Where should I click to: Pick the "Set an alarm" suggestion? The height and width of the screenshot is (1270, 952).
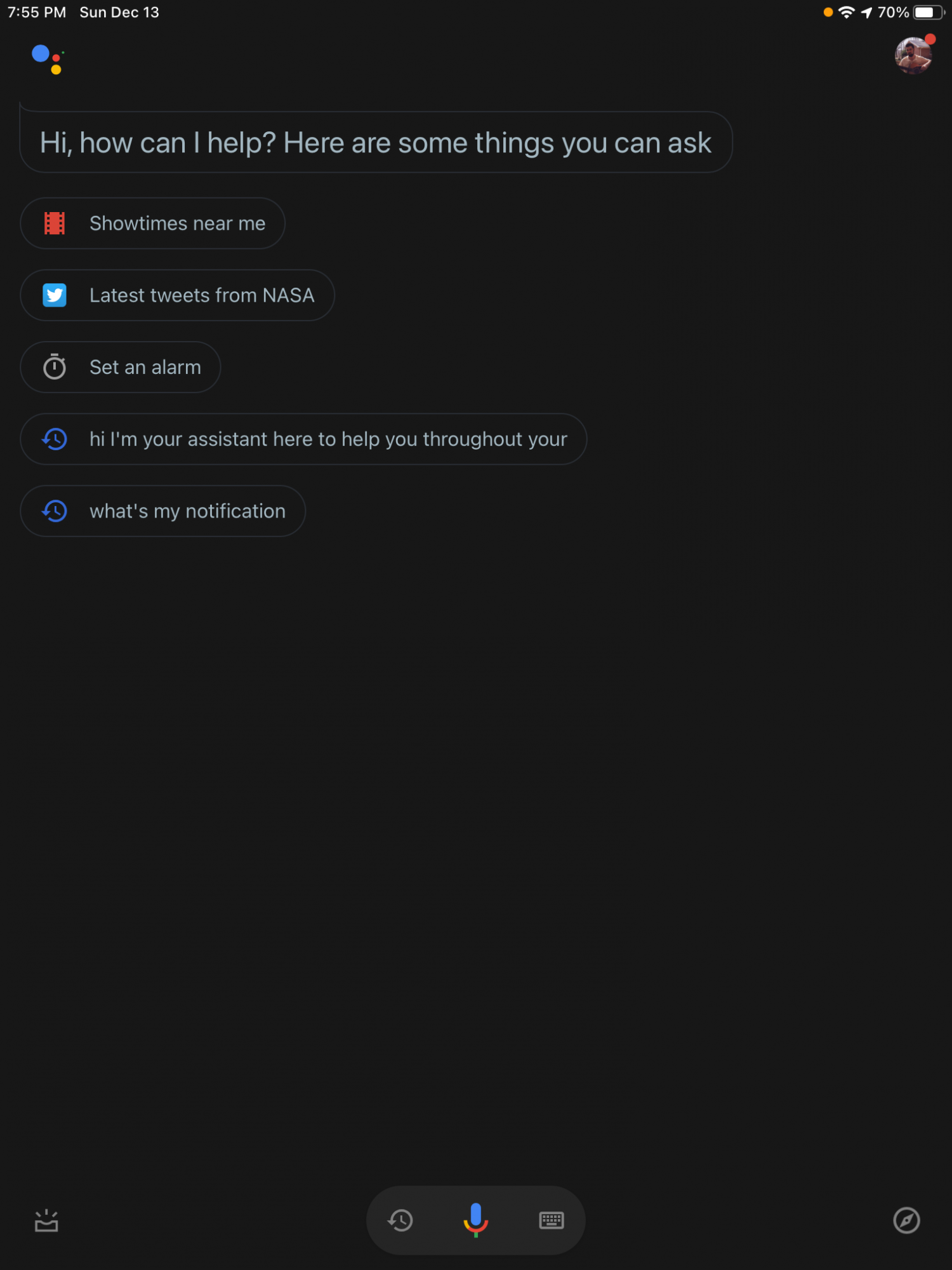point(145,367)
